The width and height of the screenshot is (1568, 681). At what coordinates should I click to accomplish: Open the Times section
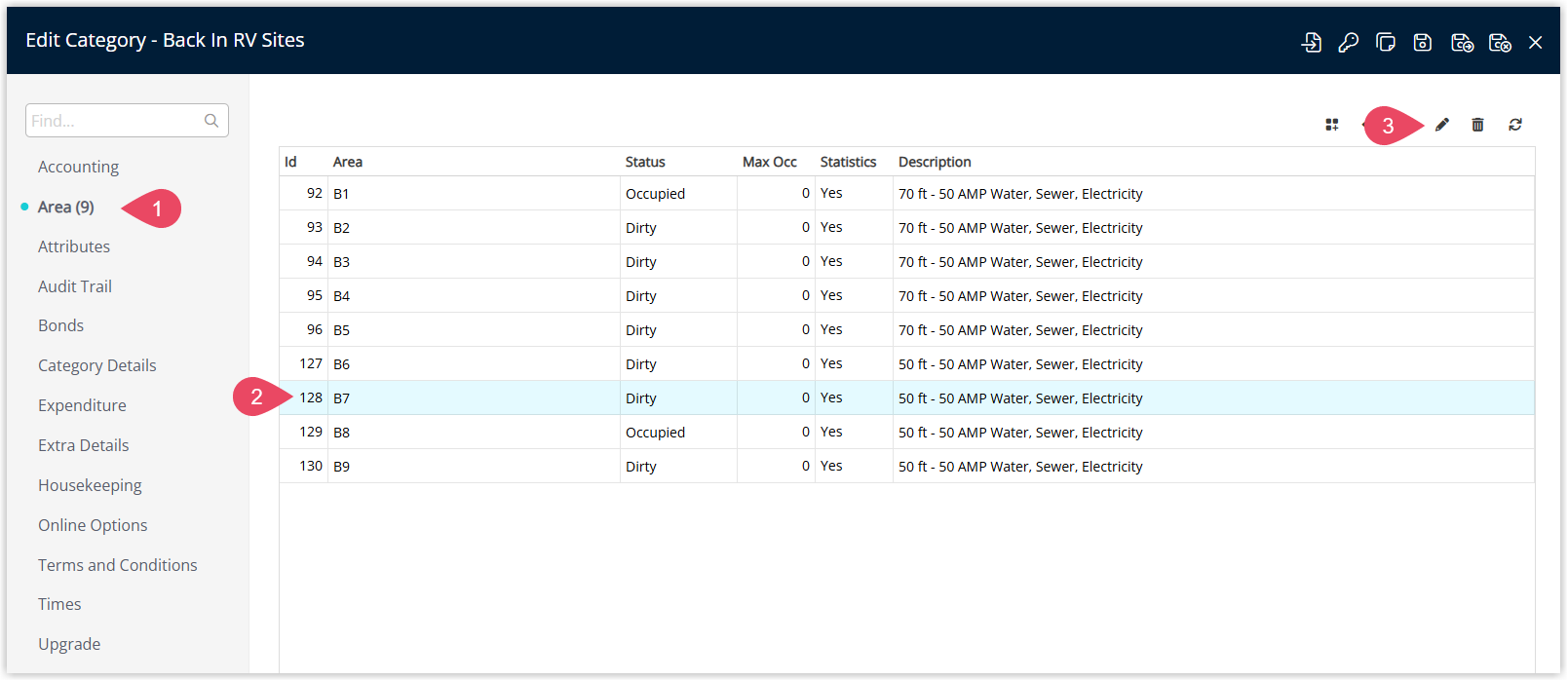click(x=59, y=604)
